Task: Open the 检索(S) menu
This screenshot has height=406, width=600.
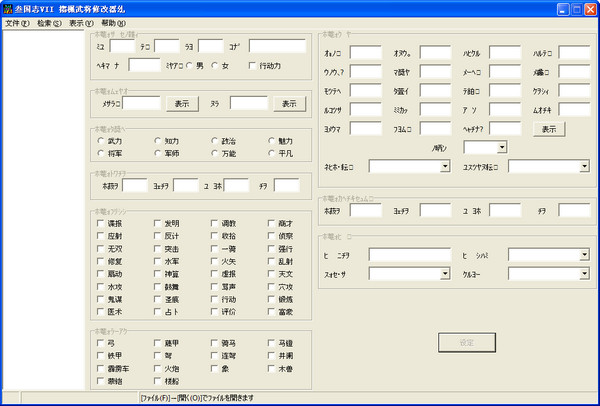Action: 49,22
